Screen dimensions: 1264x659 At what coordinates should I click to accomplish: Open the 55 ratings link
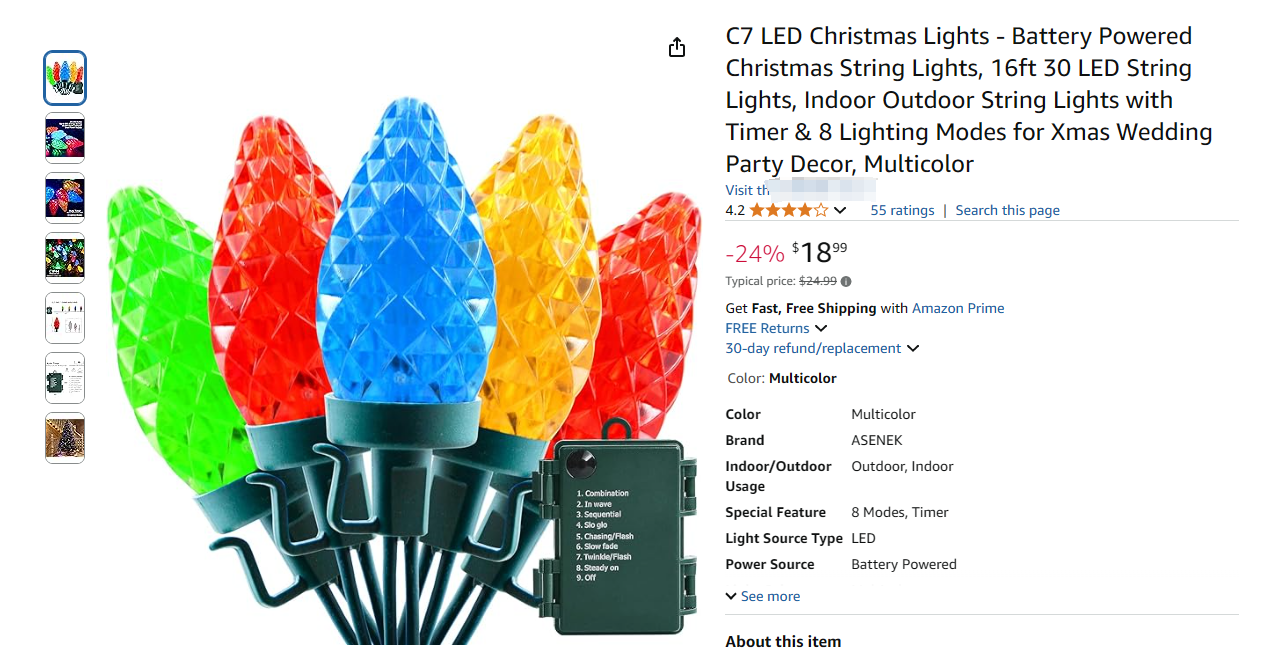coord(902,210)
